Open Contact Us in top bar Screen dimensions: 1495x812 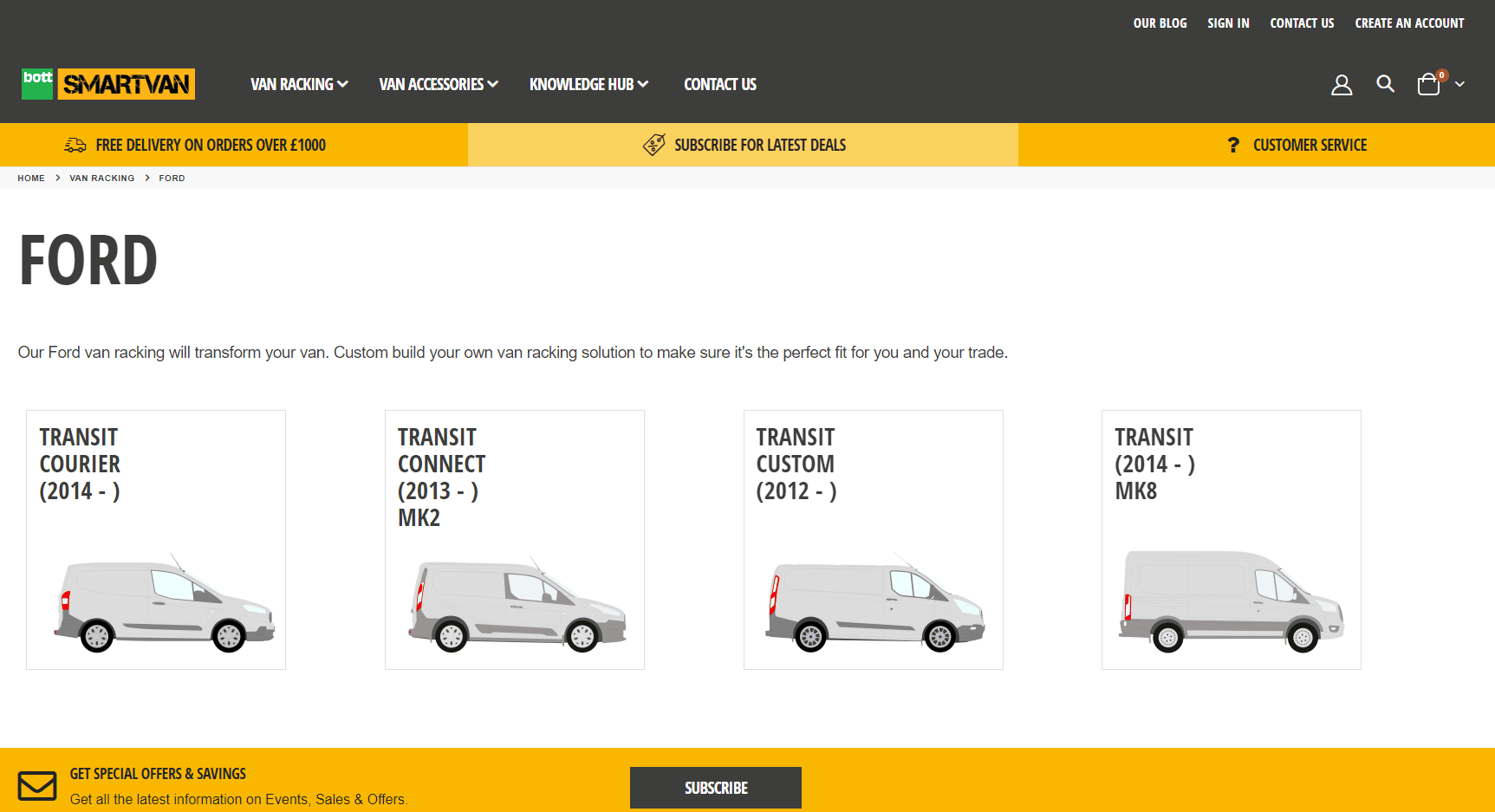coord(1302,23)
